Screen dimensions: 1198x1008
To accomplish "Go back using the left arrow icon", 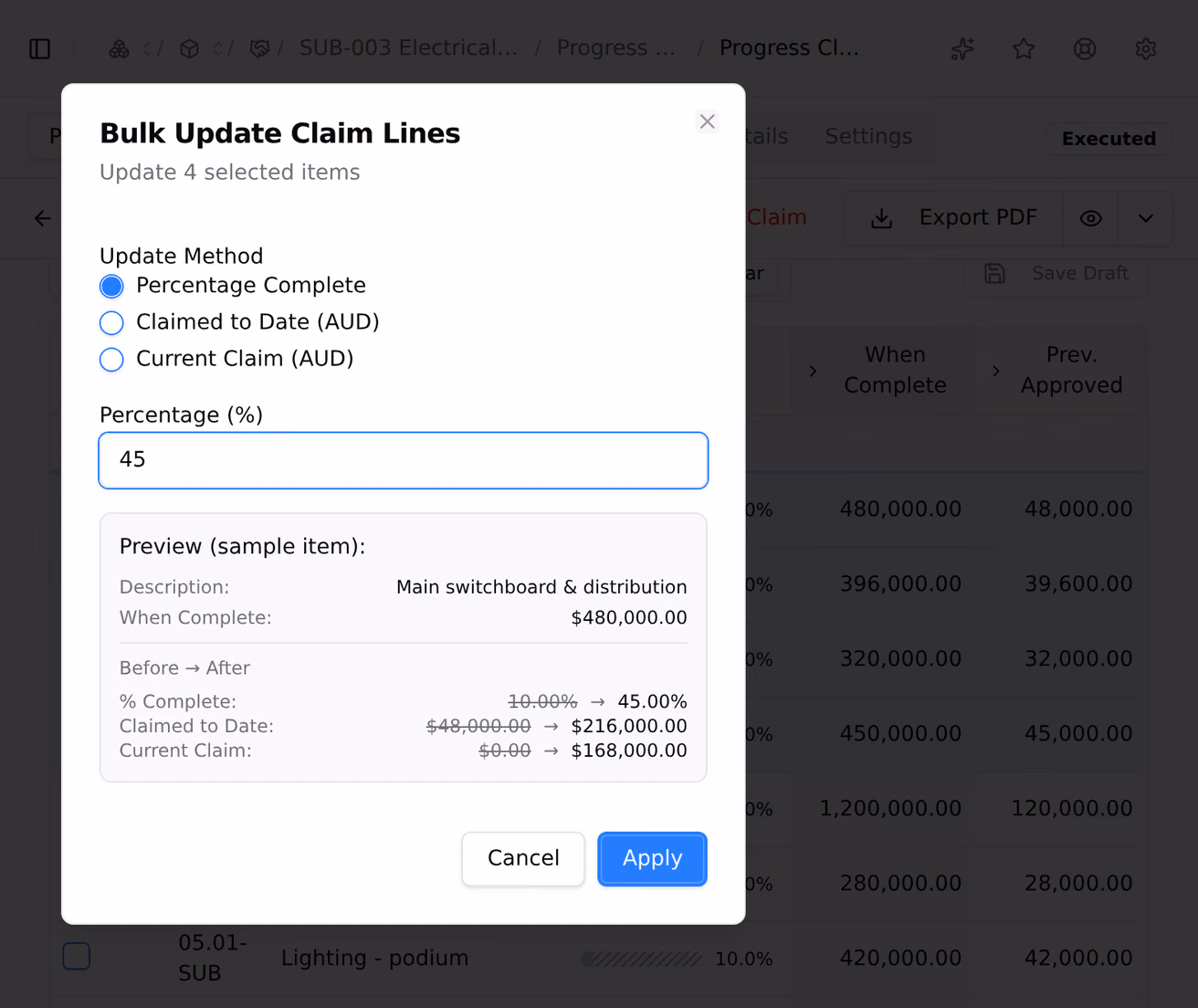I will coord(43,218).
